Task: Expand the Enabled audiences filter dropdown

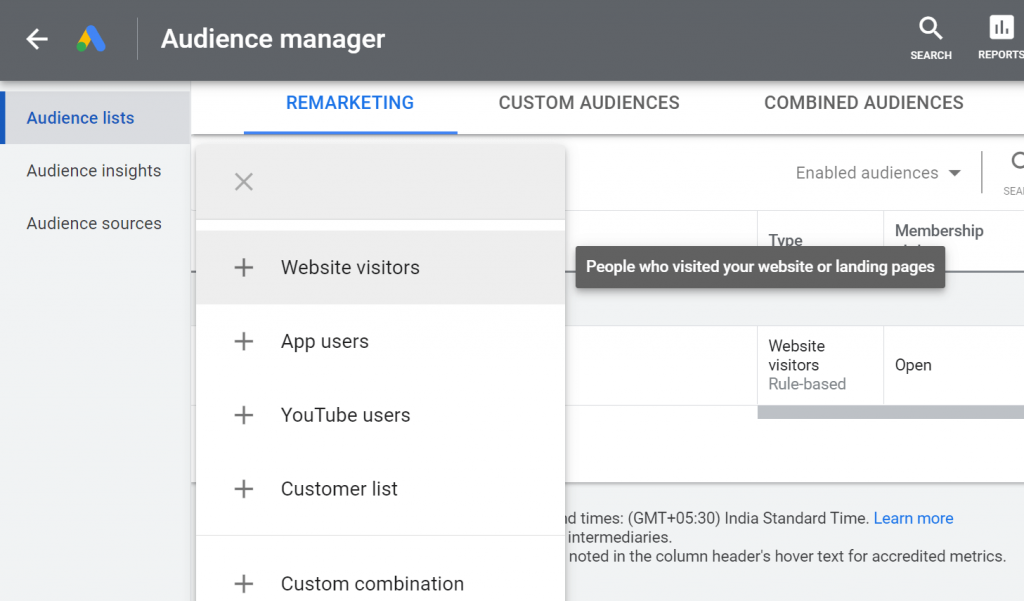Action: [878, 173]
